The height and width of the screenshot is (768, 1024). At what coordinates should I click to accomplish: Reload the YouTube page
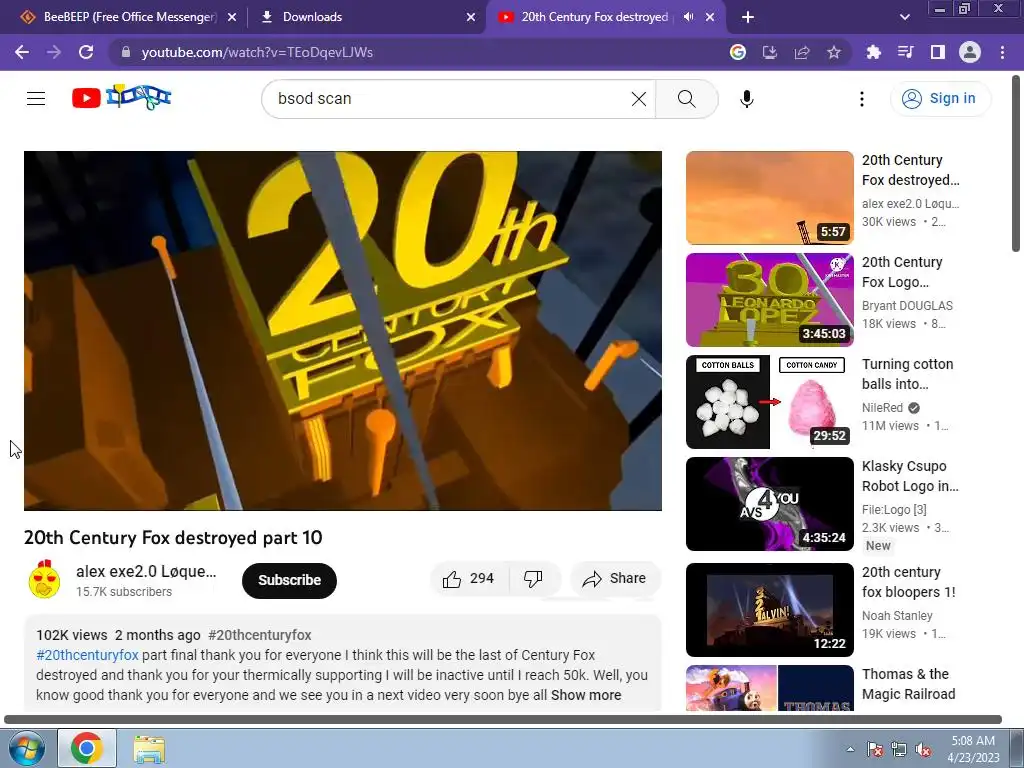[x=86, y=52]
